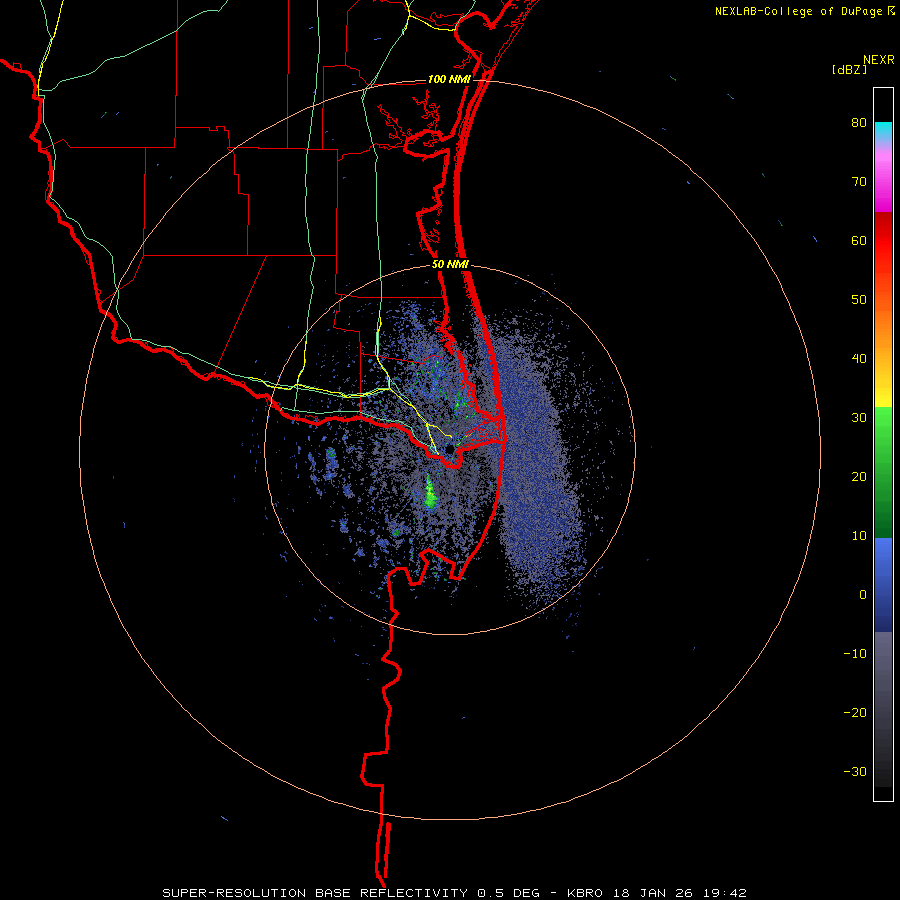Image resolution: width=900 pixels, height=900 pixels.
Task: Click the dark radar site dot at center
Action: pos(449,449)
